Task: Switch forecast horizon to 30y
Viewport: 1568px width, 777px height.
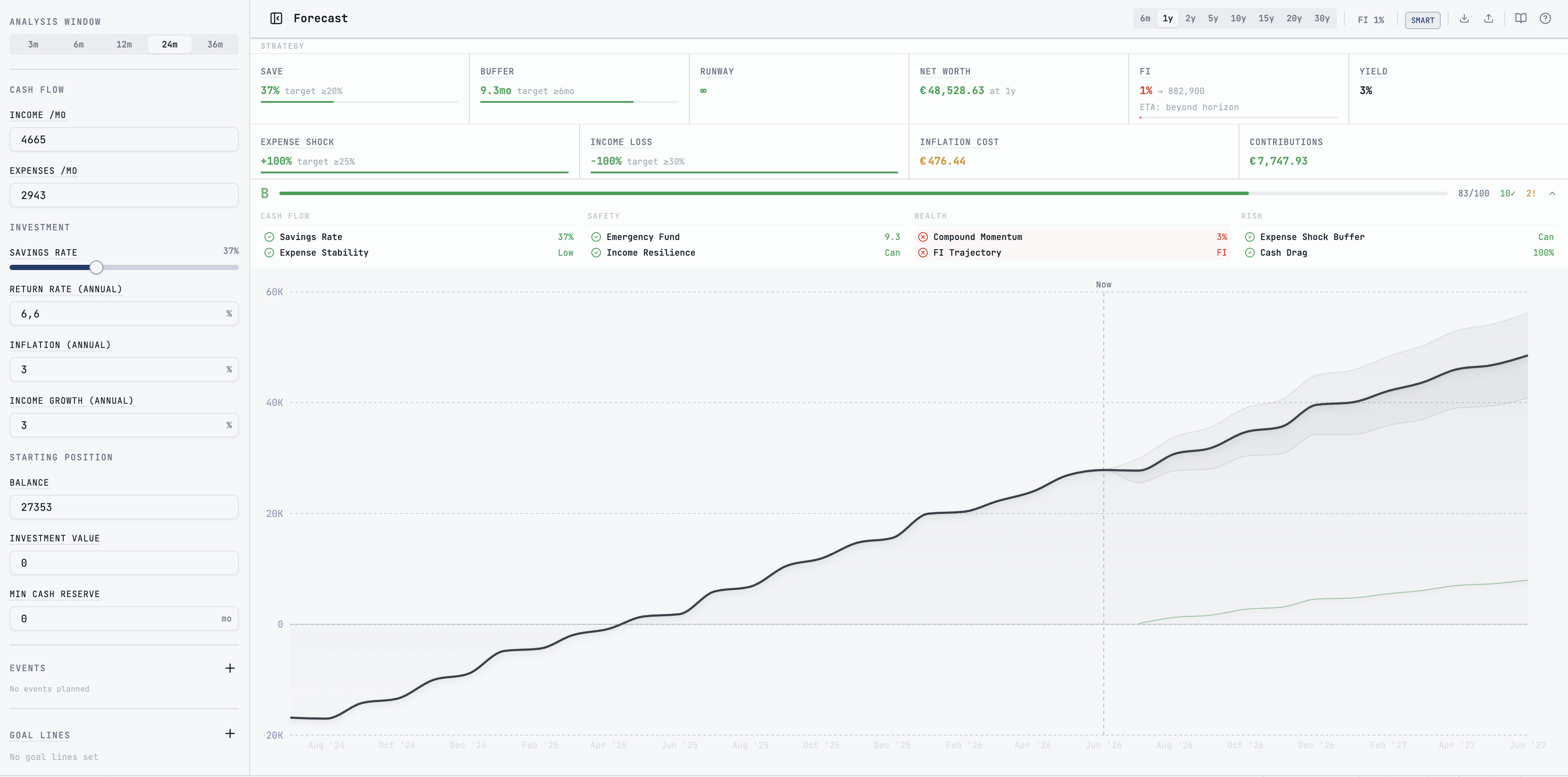Action: 1321,18
